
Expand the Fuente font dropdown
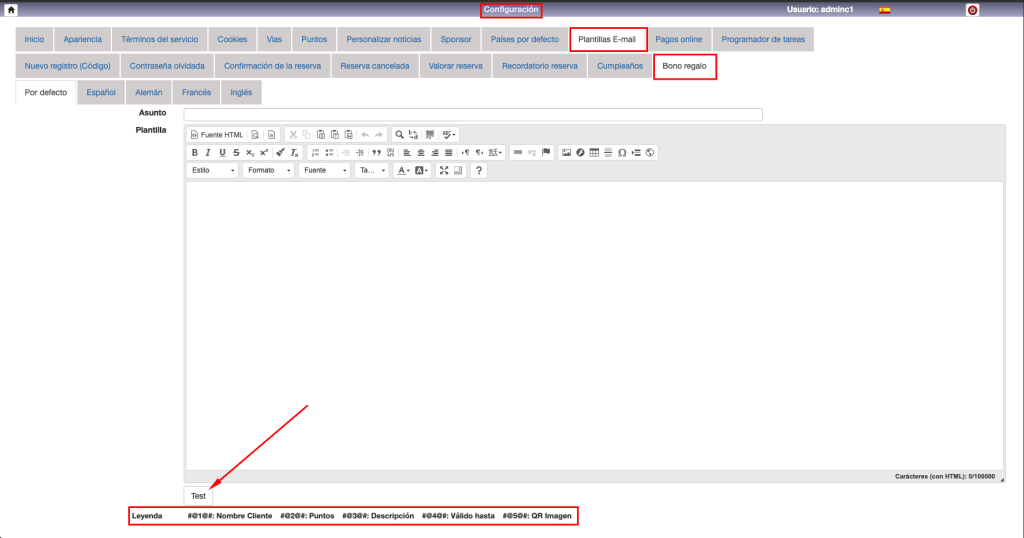324,171
